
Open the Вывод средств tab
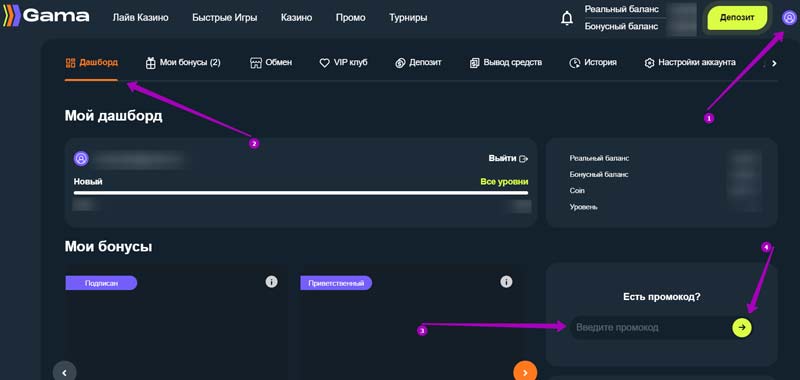point(506,63)
